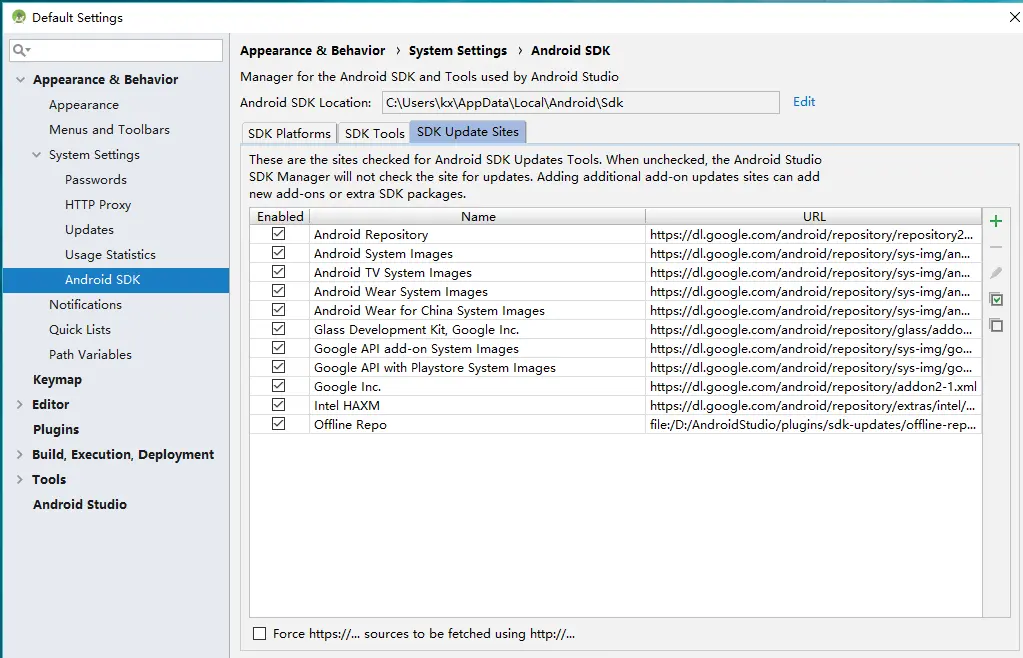1023x658 pixels.
Task: Click the green plus add site icon
Action: [995, 221]
